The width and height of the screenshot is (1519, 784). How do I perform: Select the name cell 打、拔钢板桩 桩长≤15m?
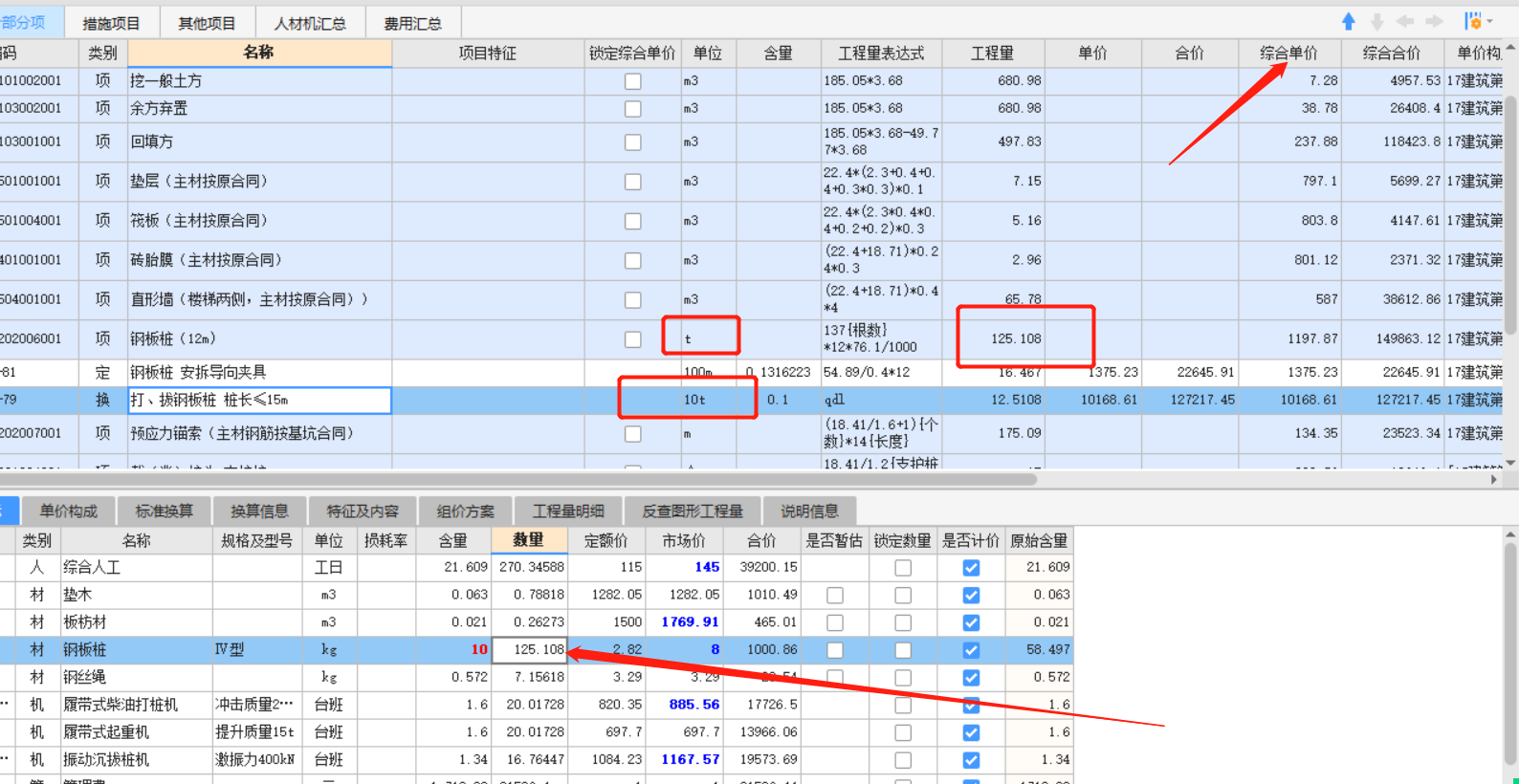click(x=259, y=401)
